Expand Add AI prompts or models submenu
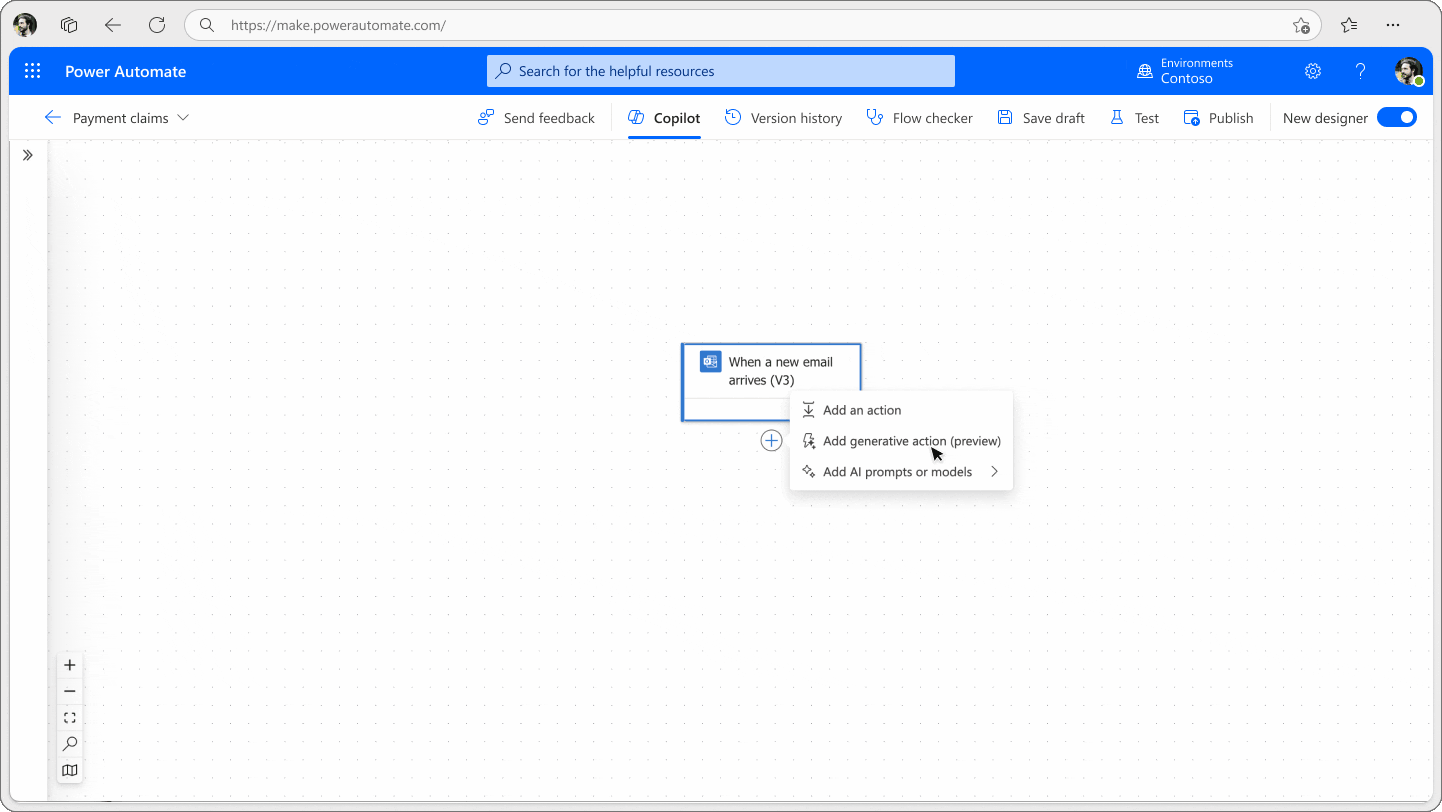Screen dimensions: 1442x812 point(995,471)
